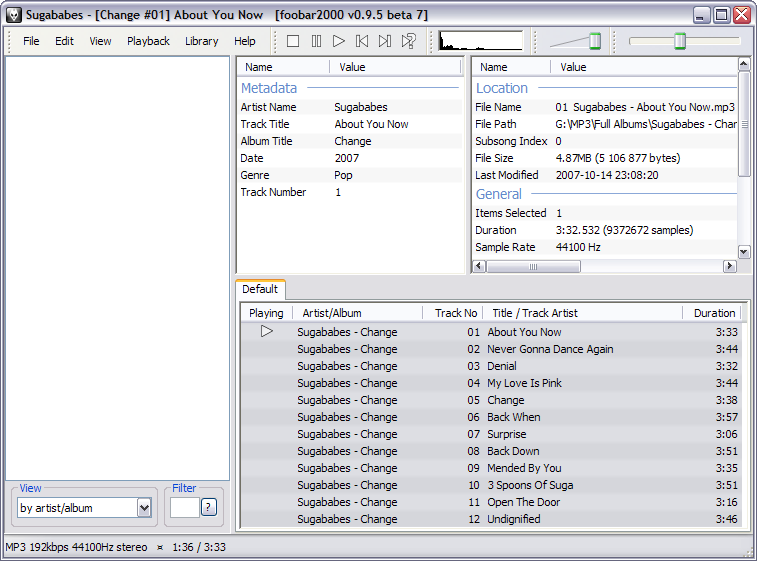Open the Library menu
This screenshot has height=561, width=757.
coord(202,41)
